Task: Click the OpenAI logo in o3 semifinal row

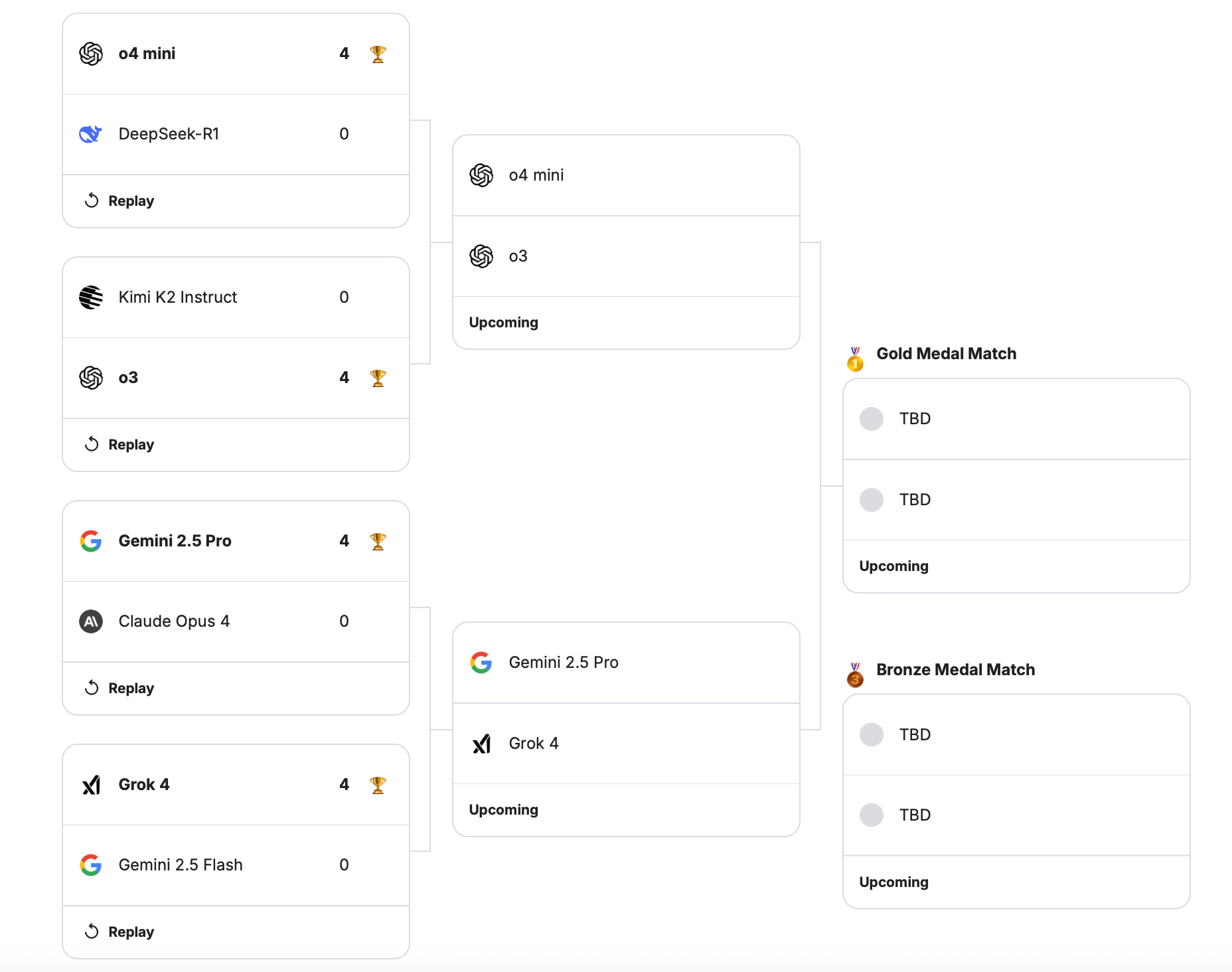Action: pyautogui.click(x=481, y=256)
